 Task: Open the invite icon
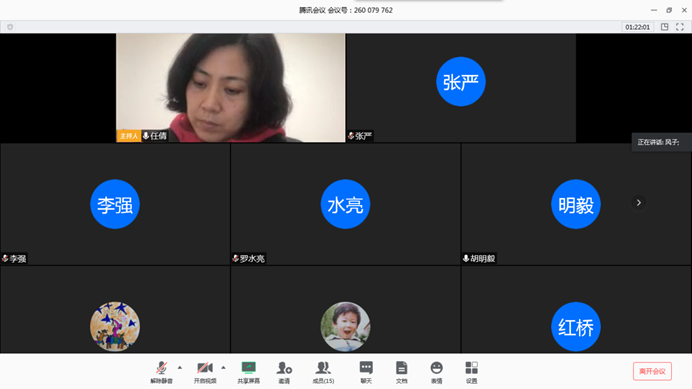[x=284, y=372]
